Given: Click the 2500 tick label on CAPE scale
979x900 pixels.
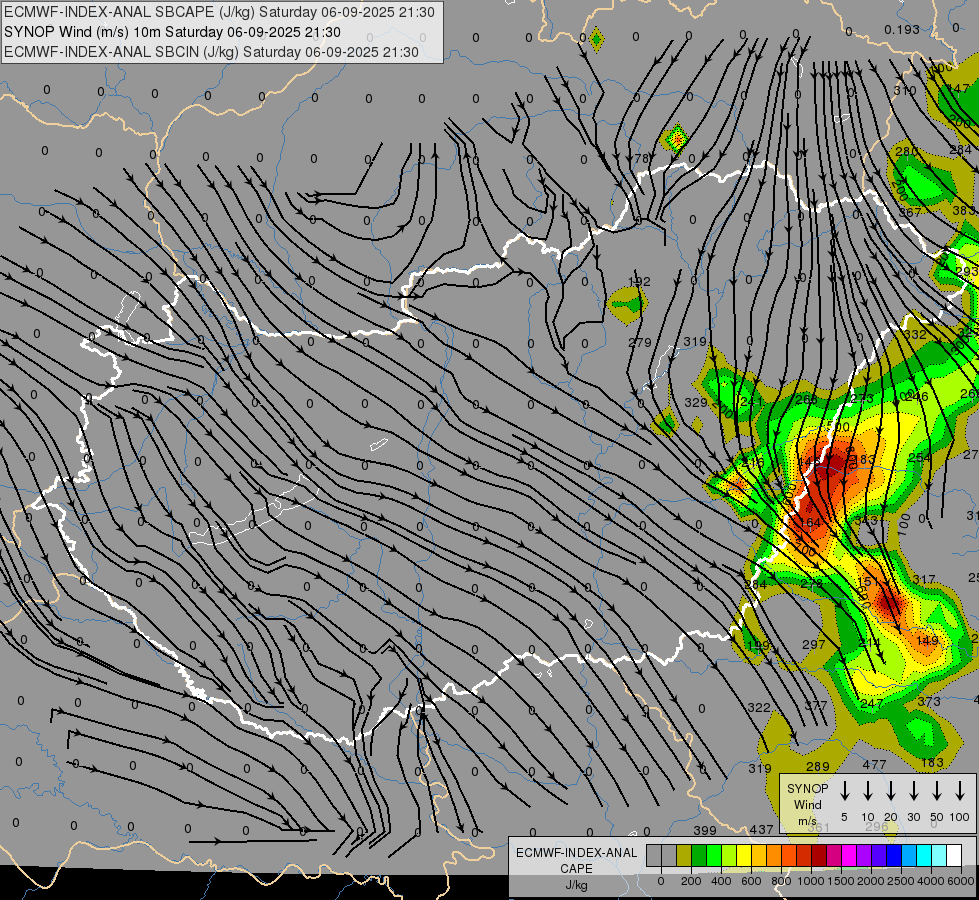Looking at the screenshot, I should [x=900, y=881].
